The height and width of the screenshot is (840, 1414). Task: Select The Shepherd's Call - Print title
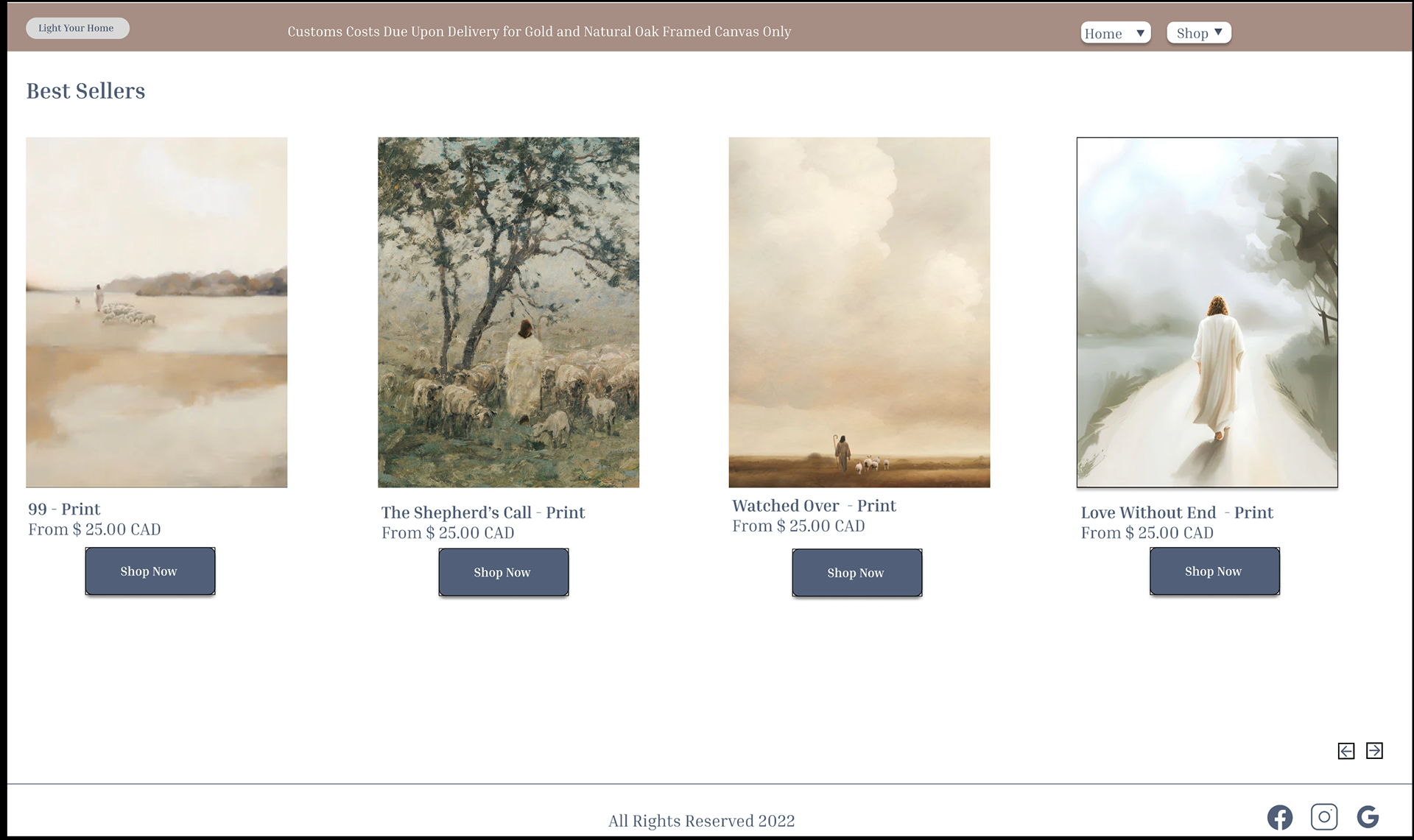point(483,513)
